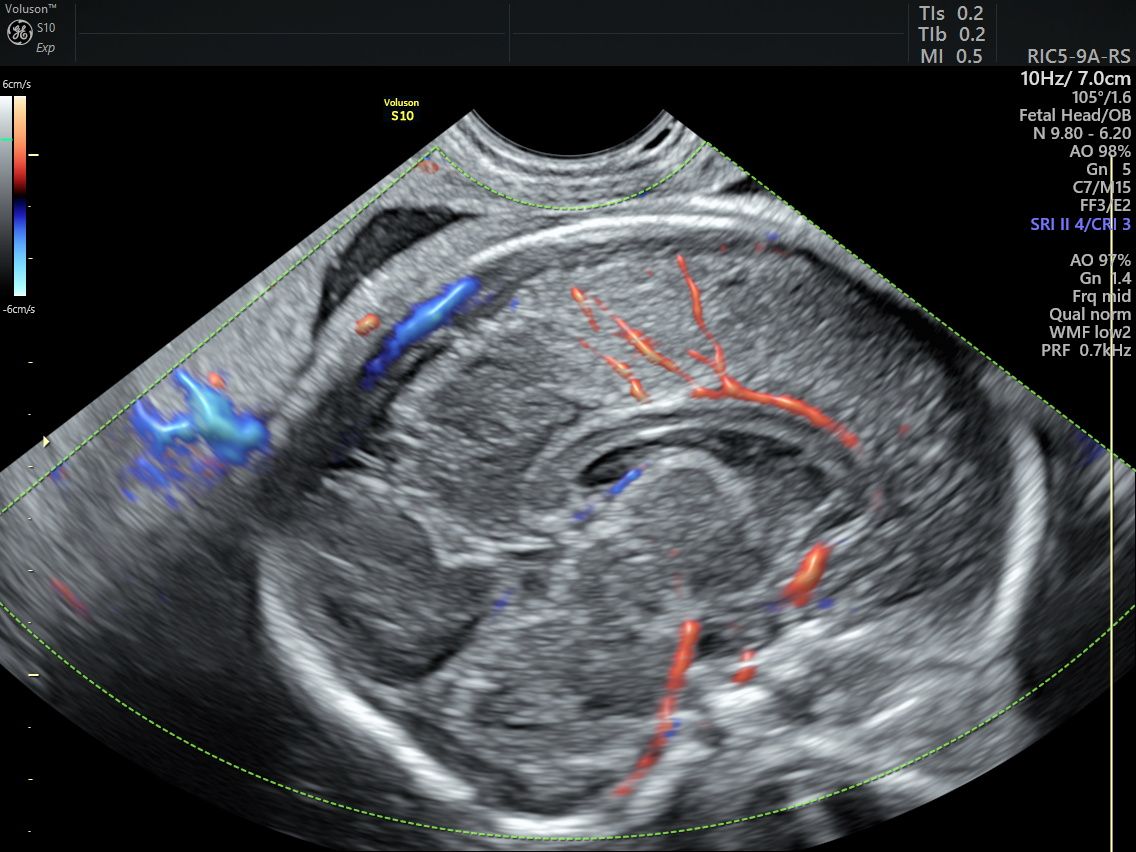Click the GE logo icon
The image size is (1136, 852).
[x=19, y=32]
